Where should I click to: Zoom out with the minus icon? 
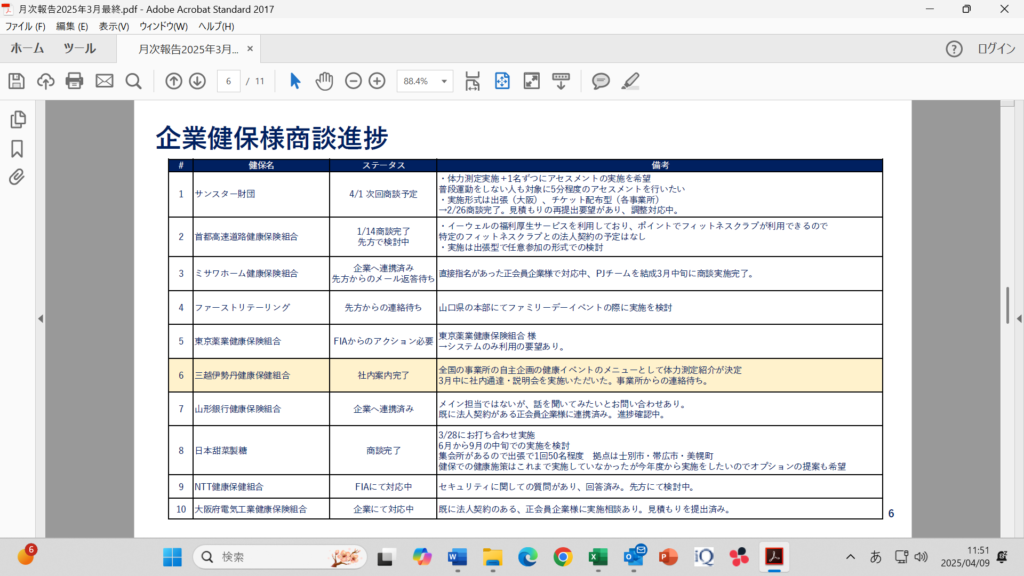[353, 81]
